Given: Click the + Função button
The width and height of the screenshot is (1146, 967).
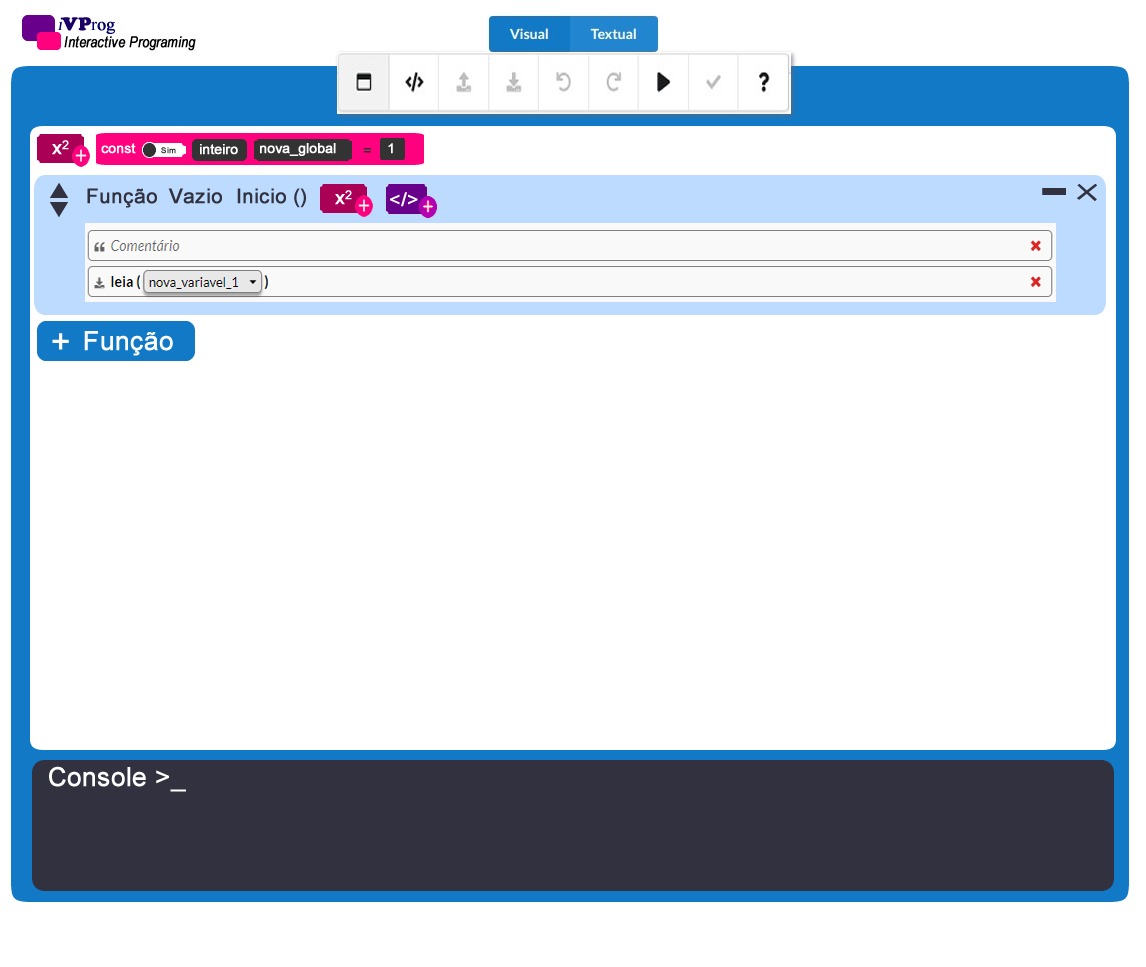Looking at the screenshot, I should click(116, 341).
